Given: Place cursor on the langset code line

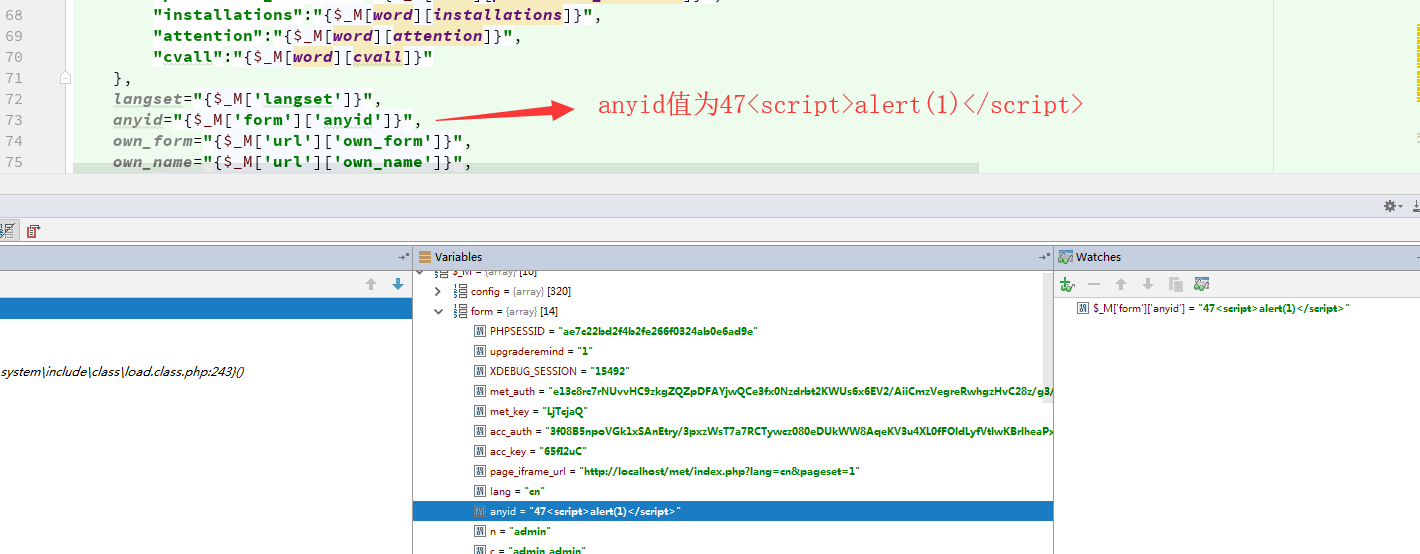Looking at the screenshot, I should click(247, 99).
